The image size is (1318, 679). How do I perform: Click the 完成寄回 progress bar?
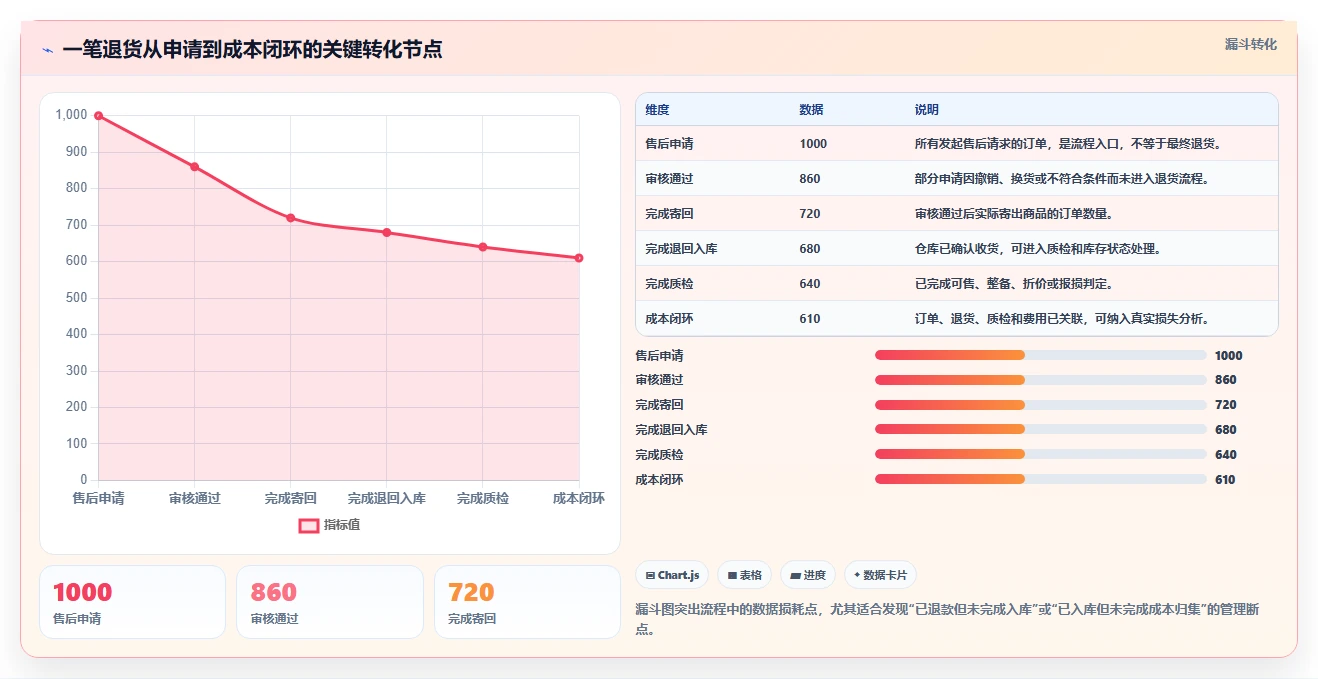(x=1040, y=405)
